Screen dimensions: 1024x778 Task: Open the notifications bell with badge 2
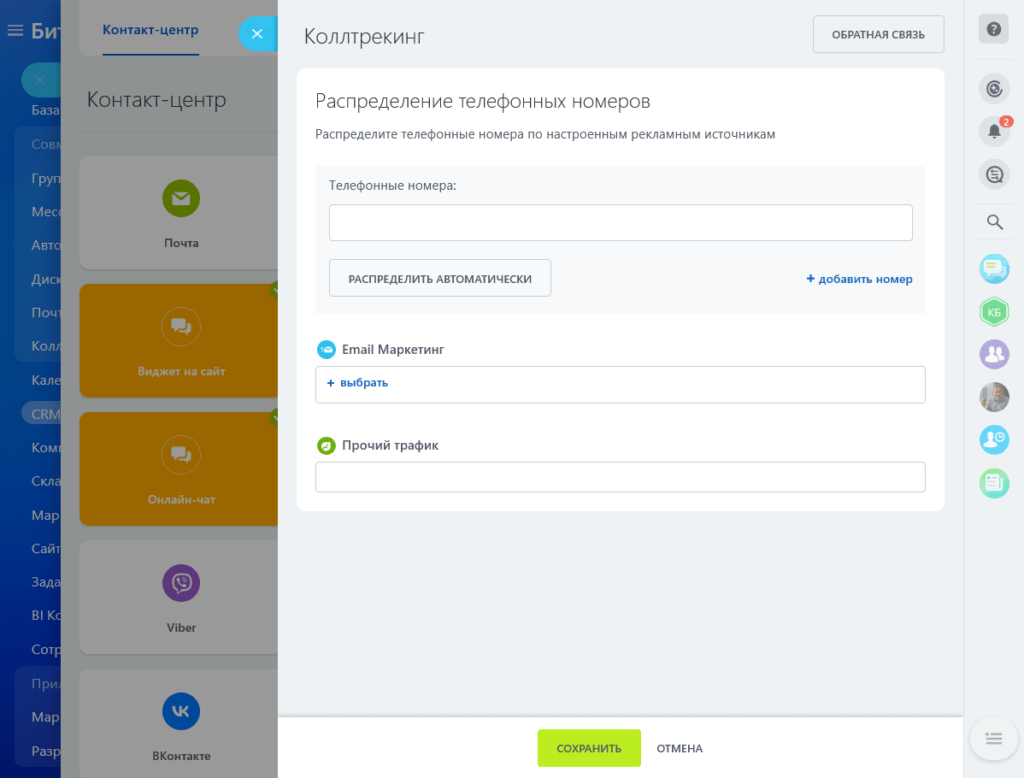[994, 130]
